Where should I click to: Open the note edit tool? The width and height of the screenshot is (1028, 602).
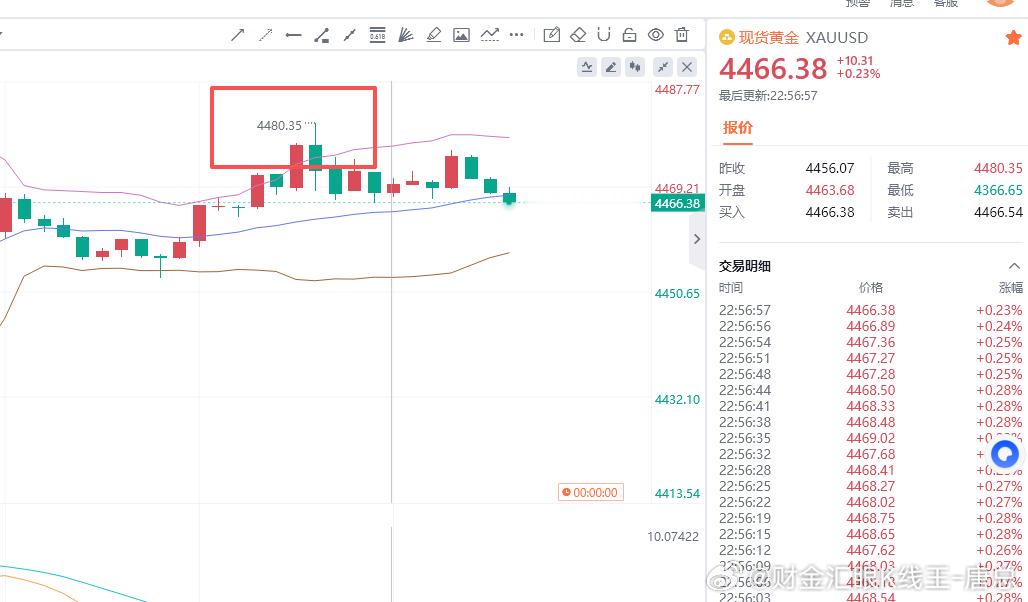552,35
